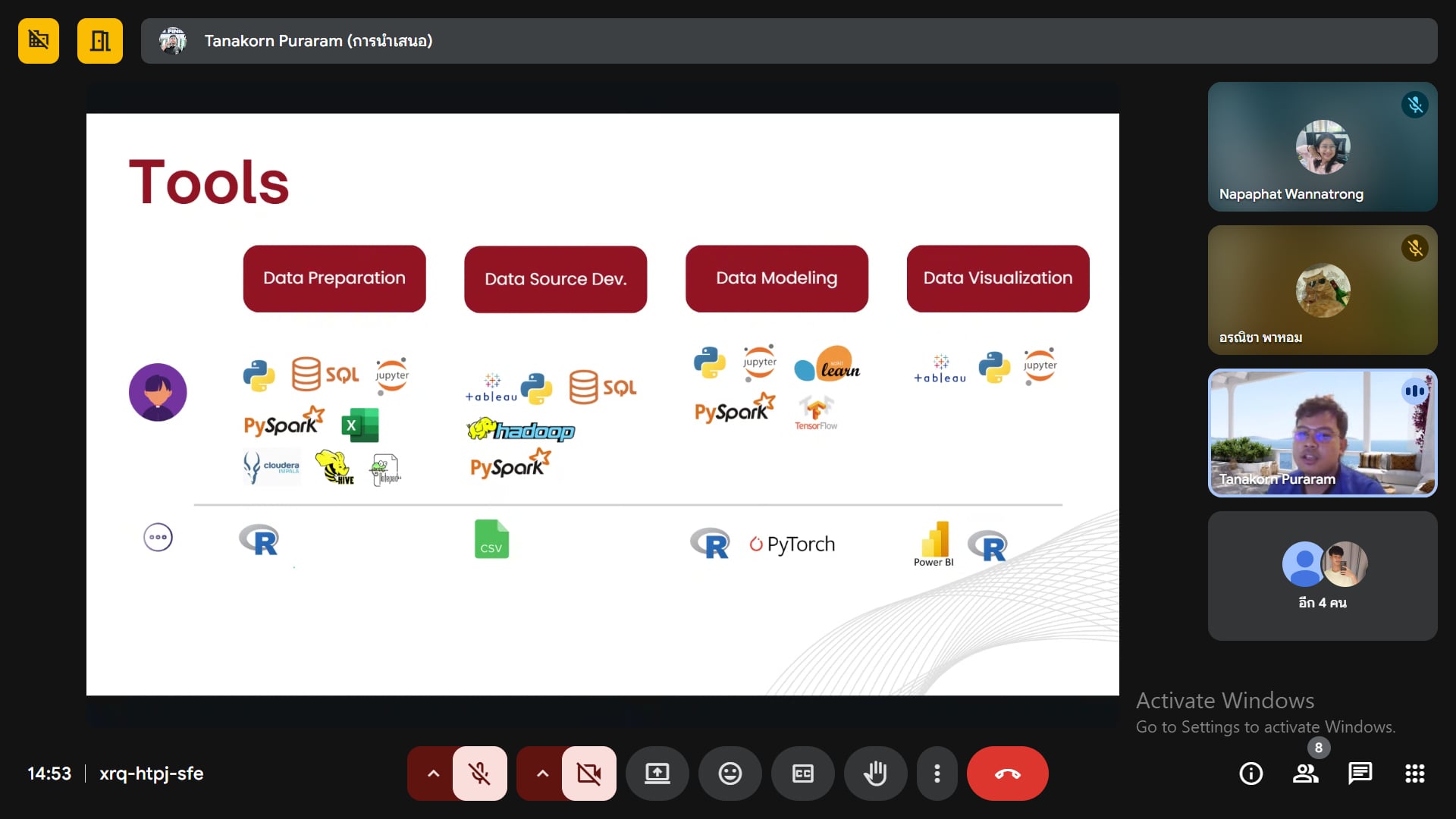This screenshot has width=1456, height=819.
Task: Click the Python logo under Data Source Dev.
Action: (536, 388)
